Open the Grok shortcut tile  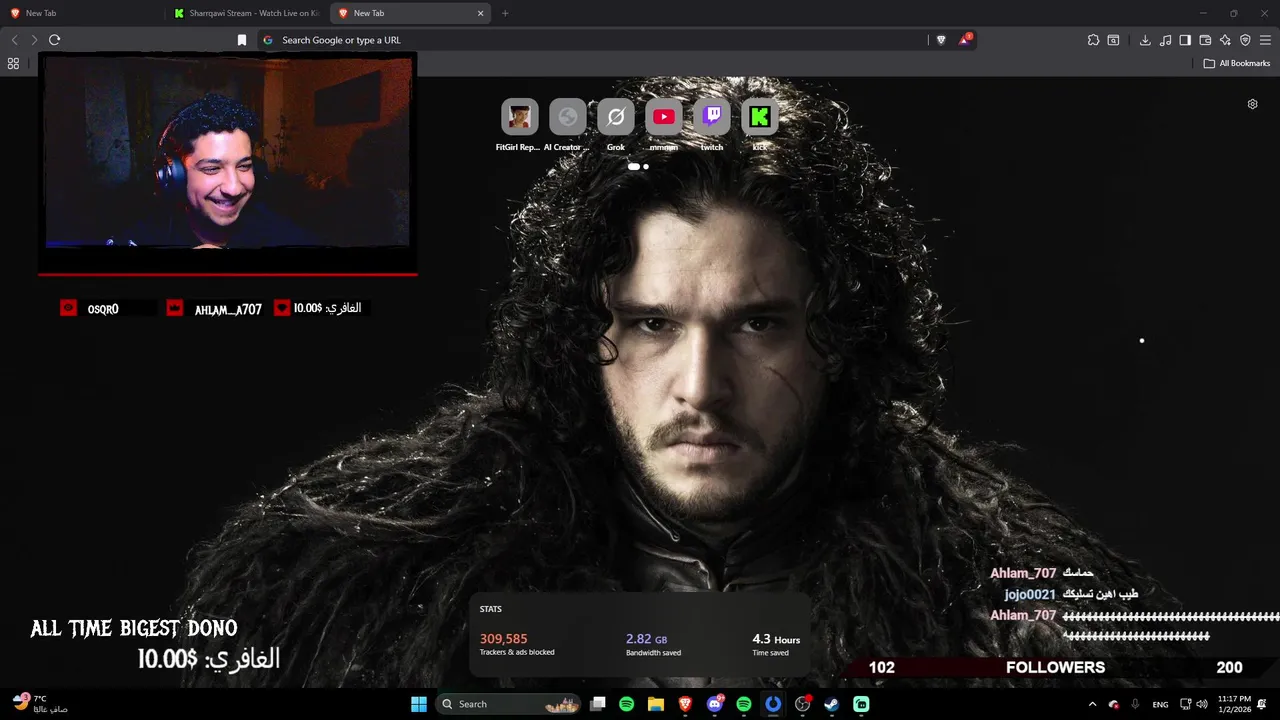click(616, 117)
